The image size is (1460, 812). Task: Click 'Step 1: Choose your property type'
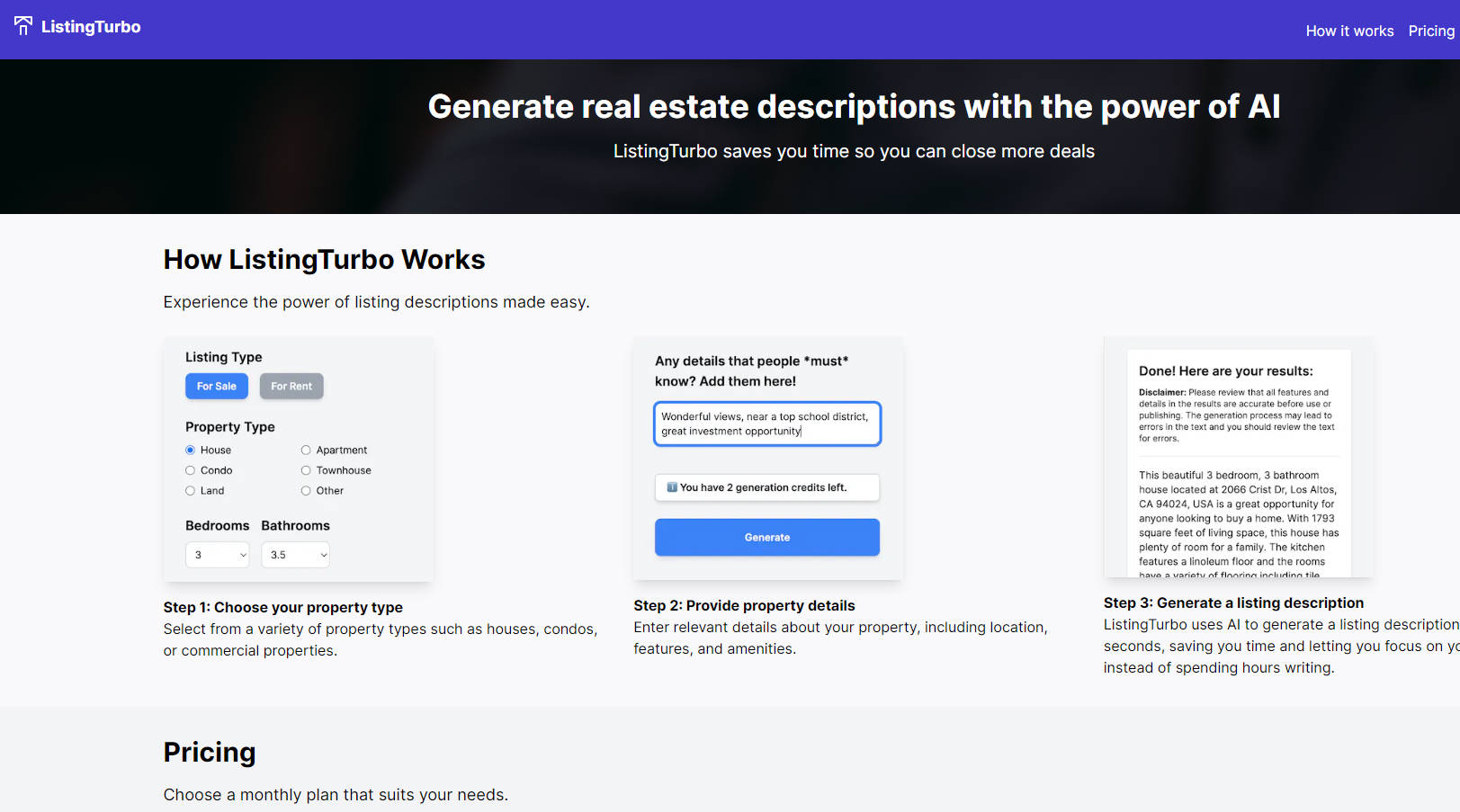point(283,608)
